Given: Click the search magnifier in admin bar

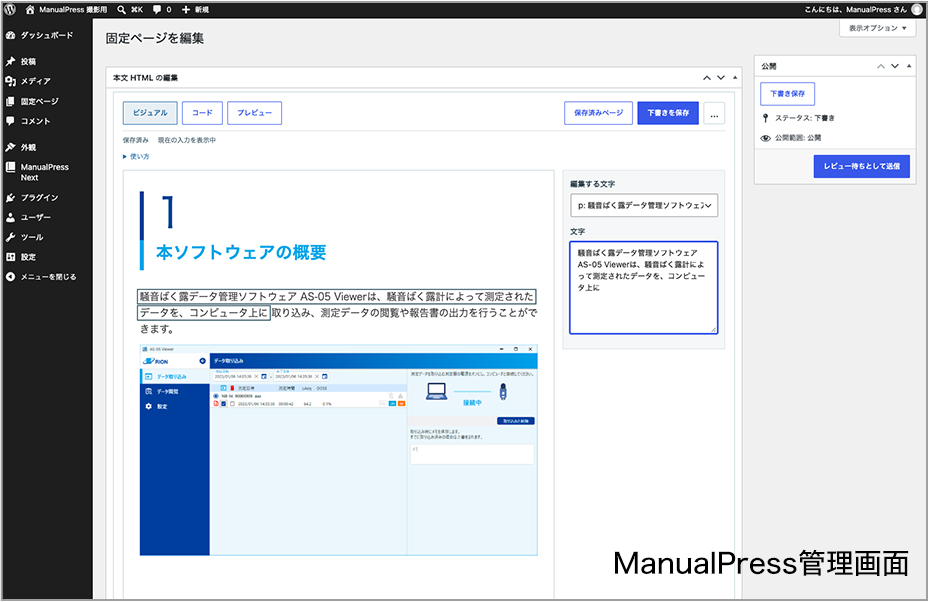Looking at the screenshot, I should 121,9.
